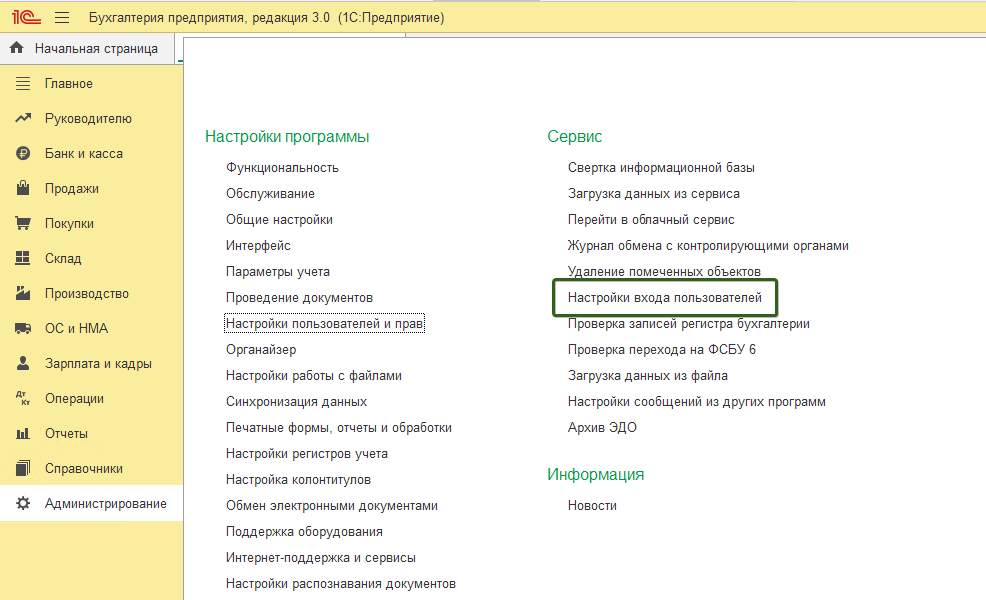Click the 1C logo icon

click(x=26, y=18)
